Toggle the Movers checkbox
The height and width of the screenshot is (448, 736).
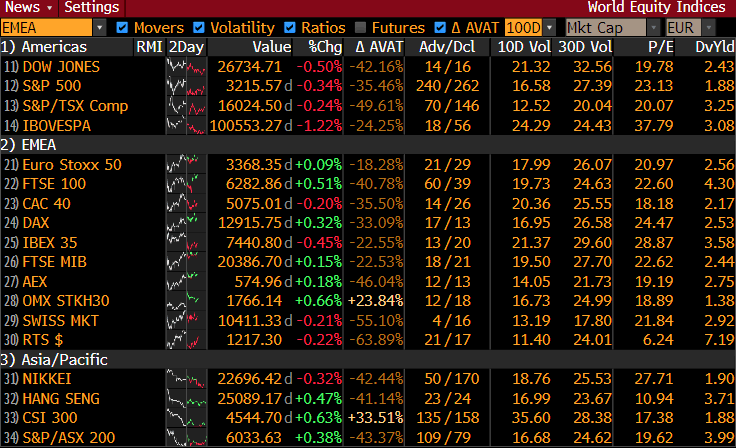tap(122, 28)
